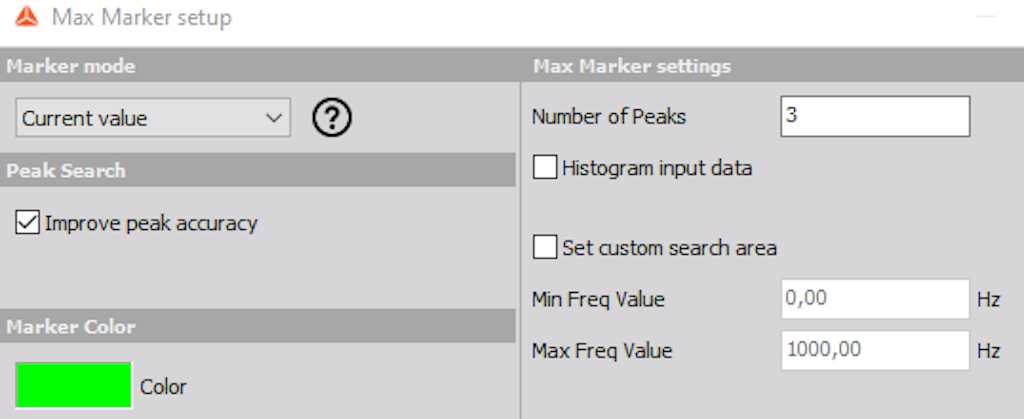This screenshot has width=1024, height=419.
Task: Select the Max Freq Value field
Action: click(x=875, y=350)
